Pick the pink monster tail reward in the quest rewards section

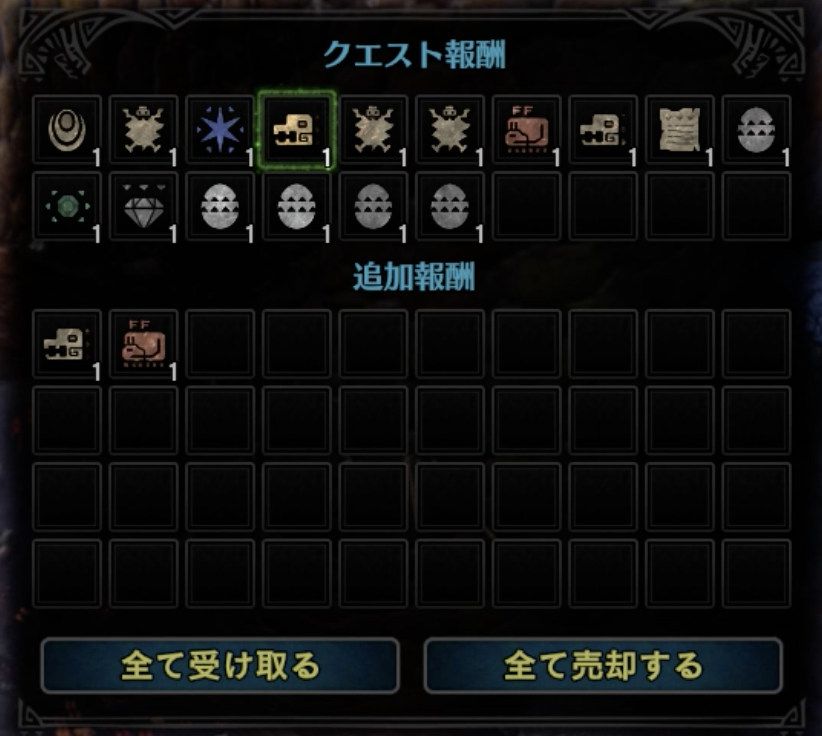[x=526, y=129]
